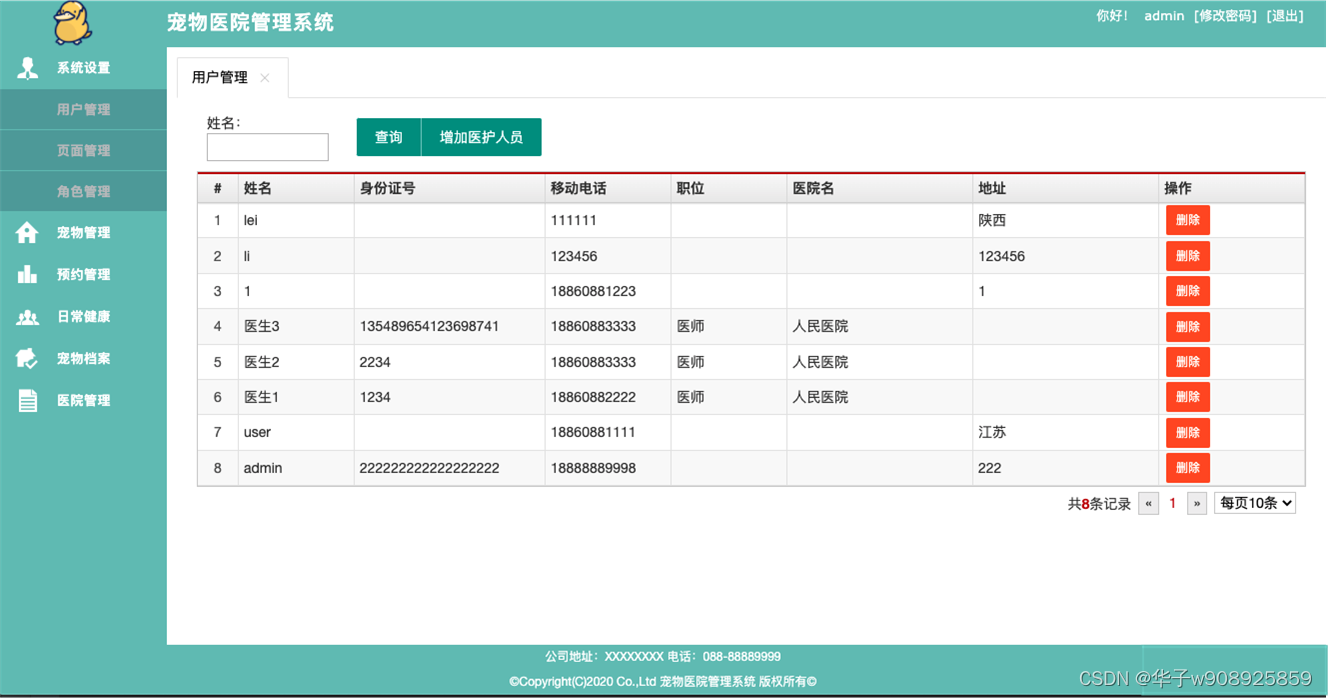Click the 医院管理 document icon

(x=27, y=401)
